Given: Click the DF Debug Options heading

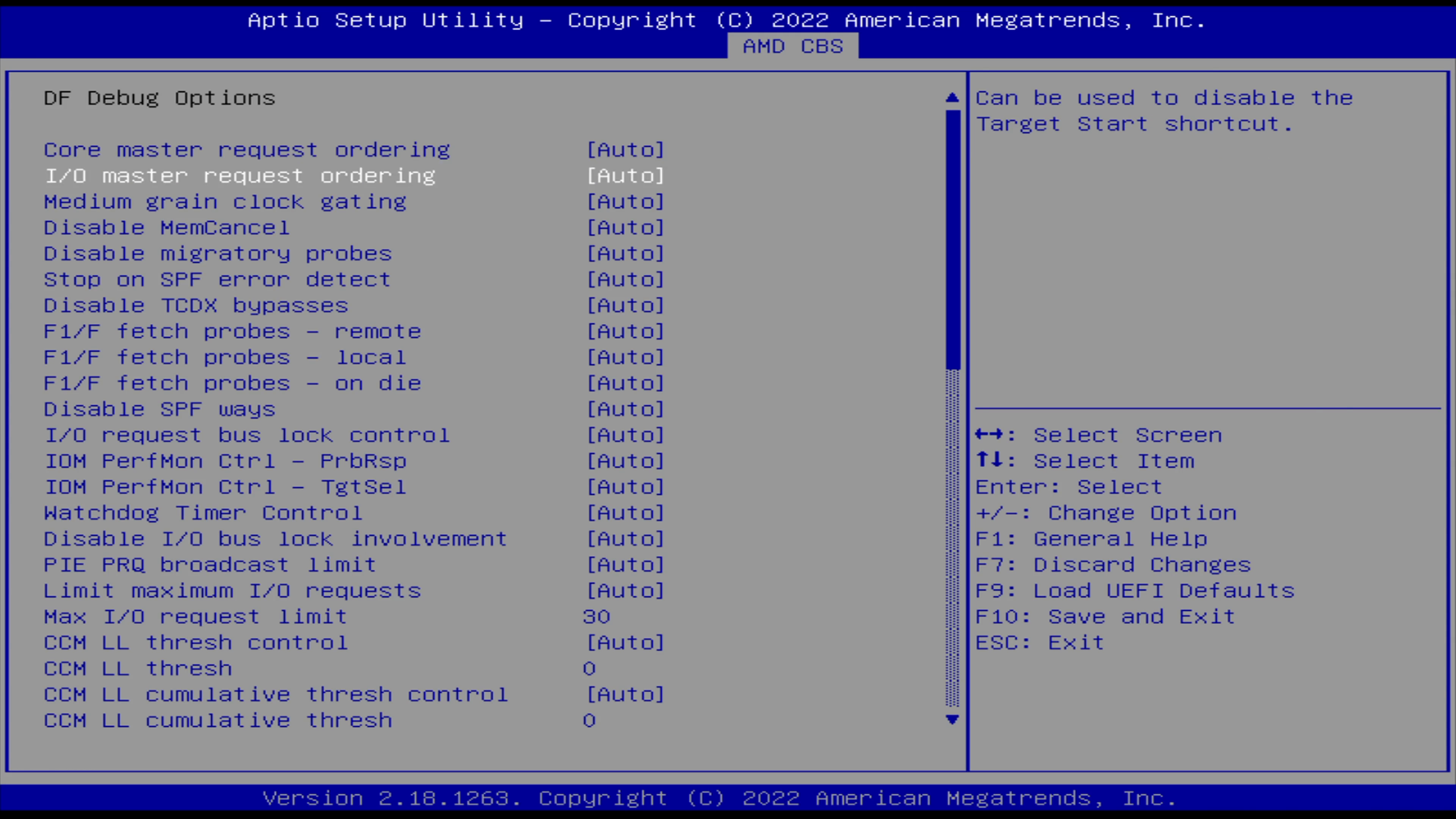Looking at the screenshot, I should pyautogui.click(x=159, y=98).
